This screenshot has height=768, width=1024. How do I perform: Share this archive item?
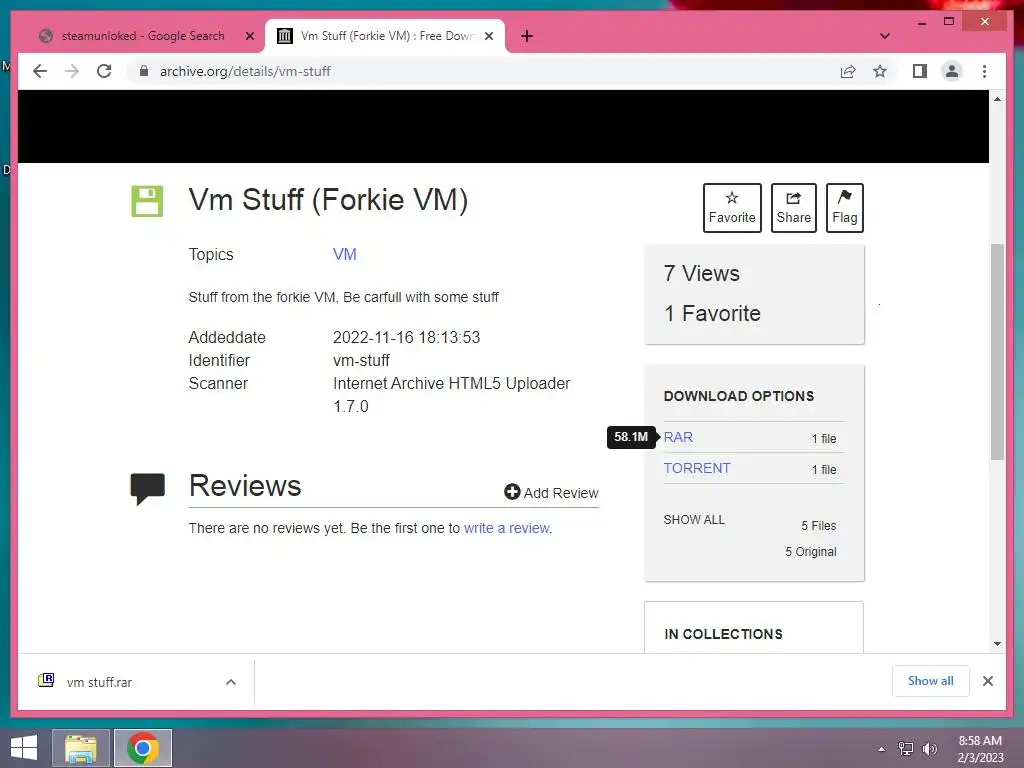pos(793,208)
